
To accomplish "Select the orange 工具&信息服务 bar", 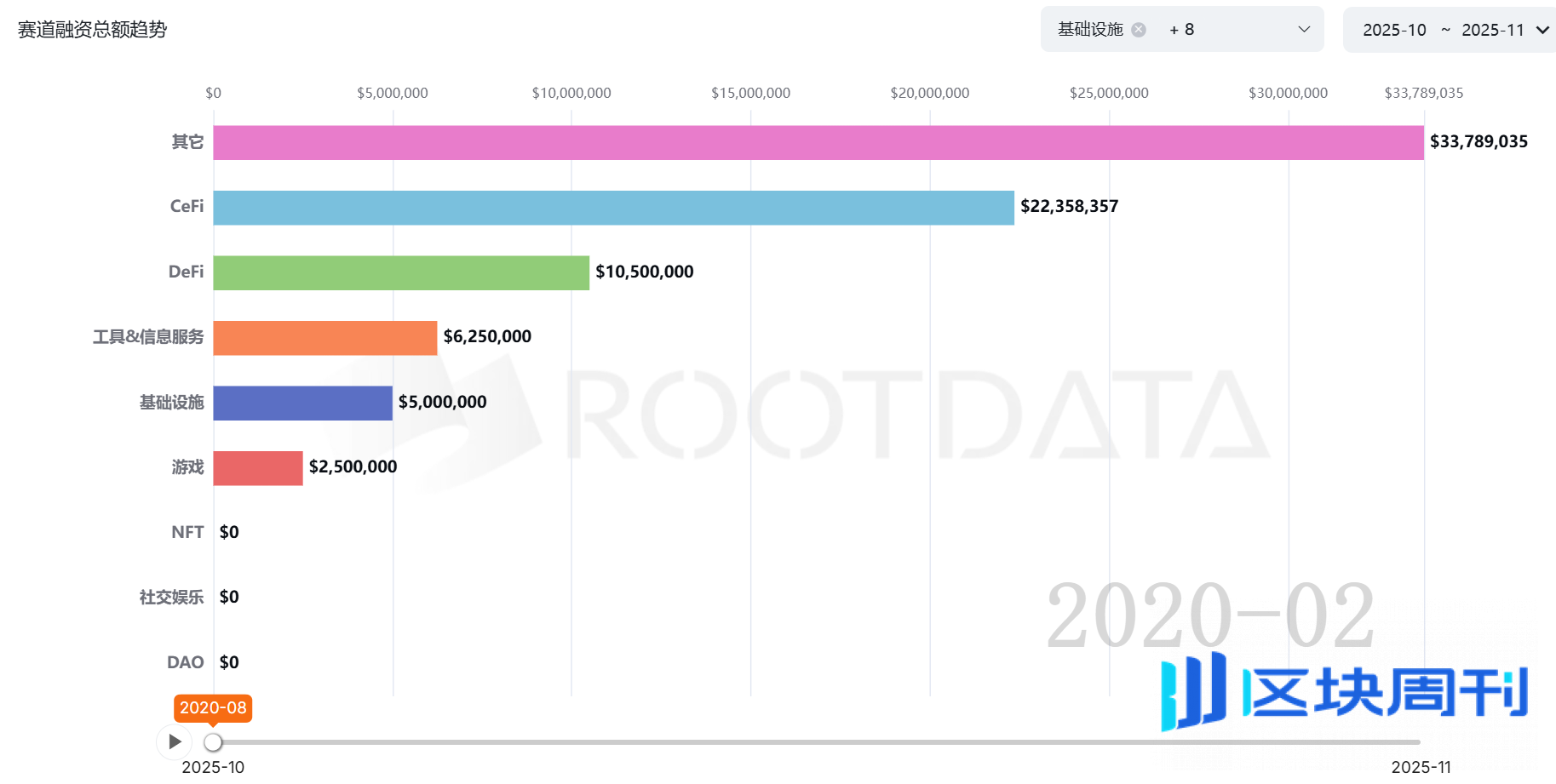I will click(324, 338).
